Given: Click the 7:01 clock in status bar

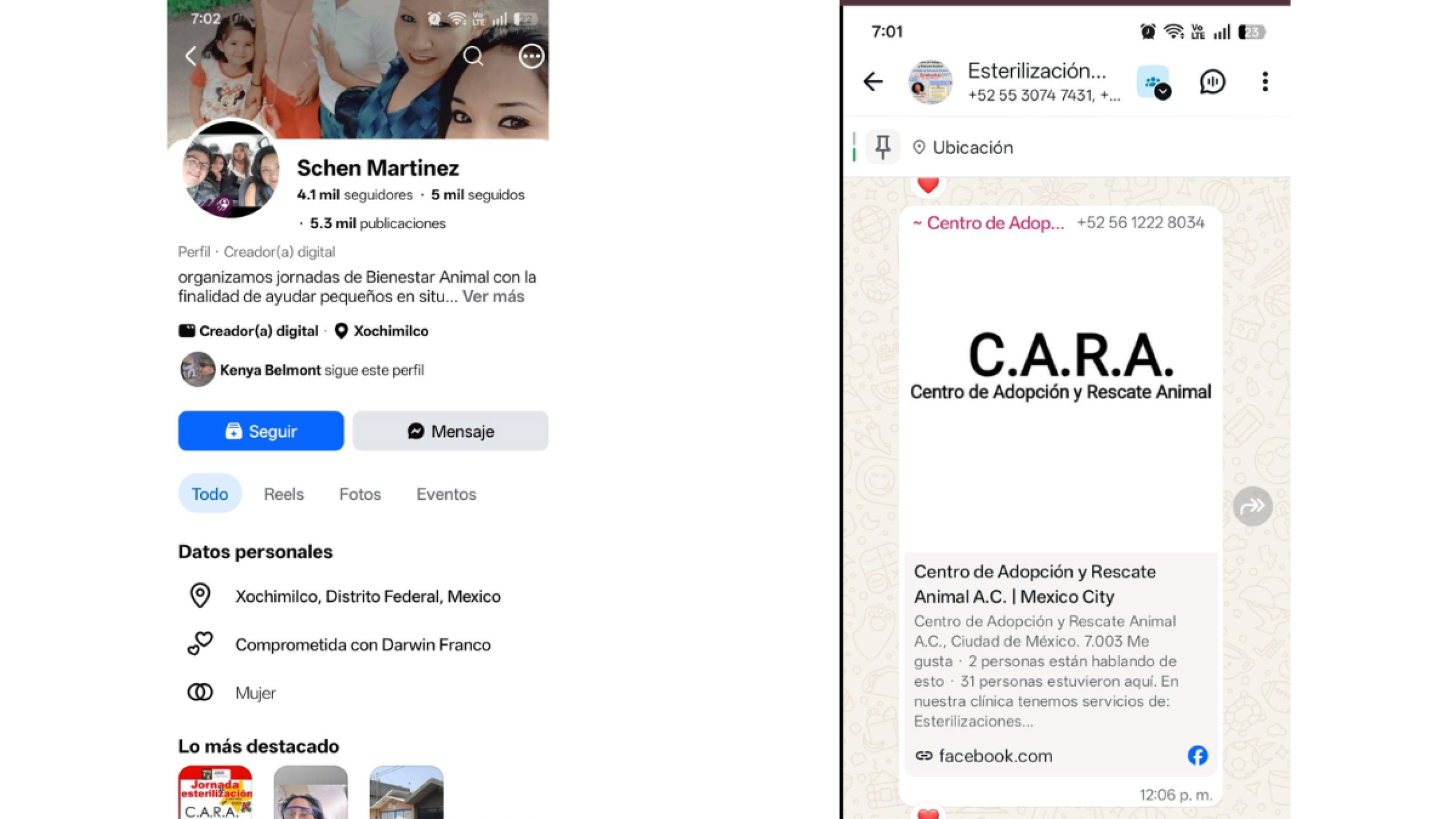Looking at the screenshot, I should pyautogui.click(x=887, y=32).
